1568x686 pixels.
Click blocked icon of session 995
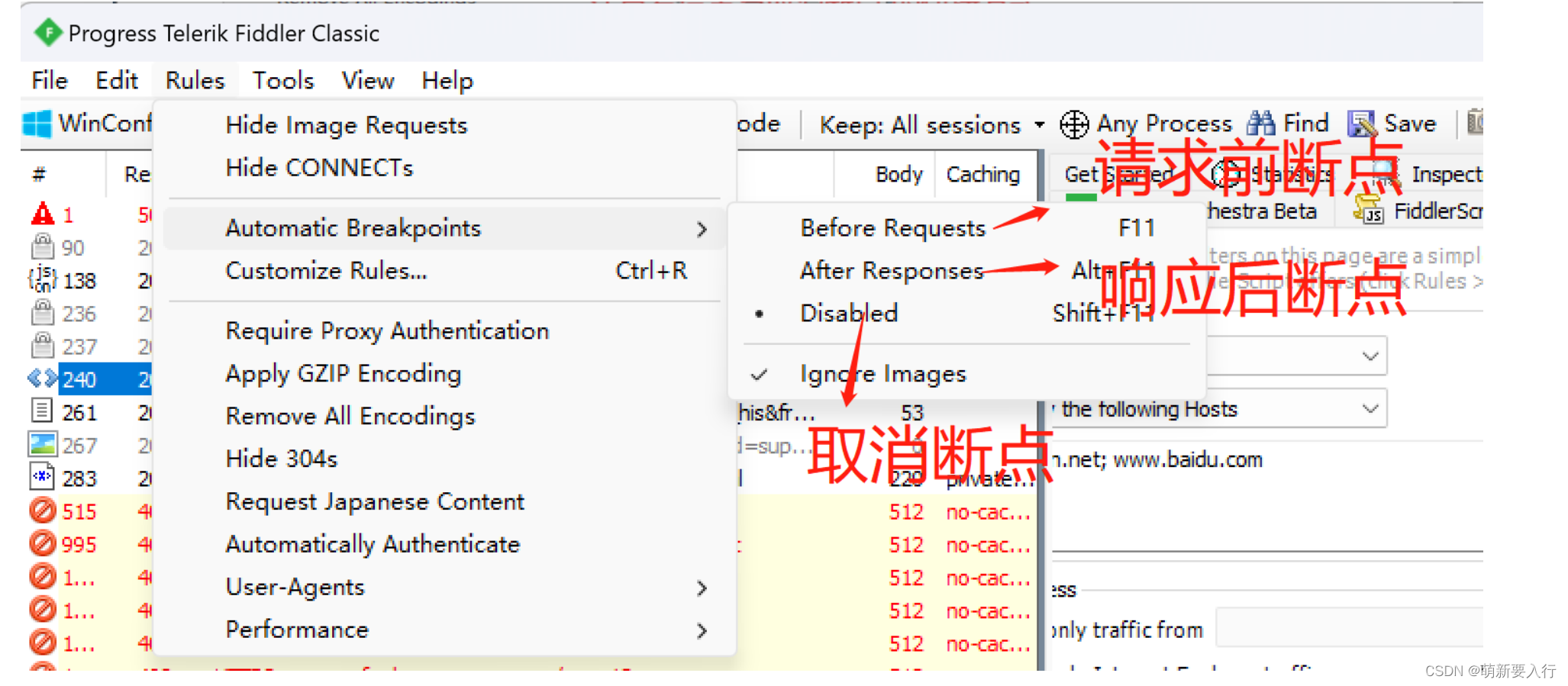click(43, 543)
